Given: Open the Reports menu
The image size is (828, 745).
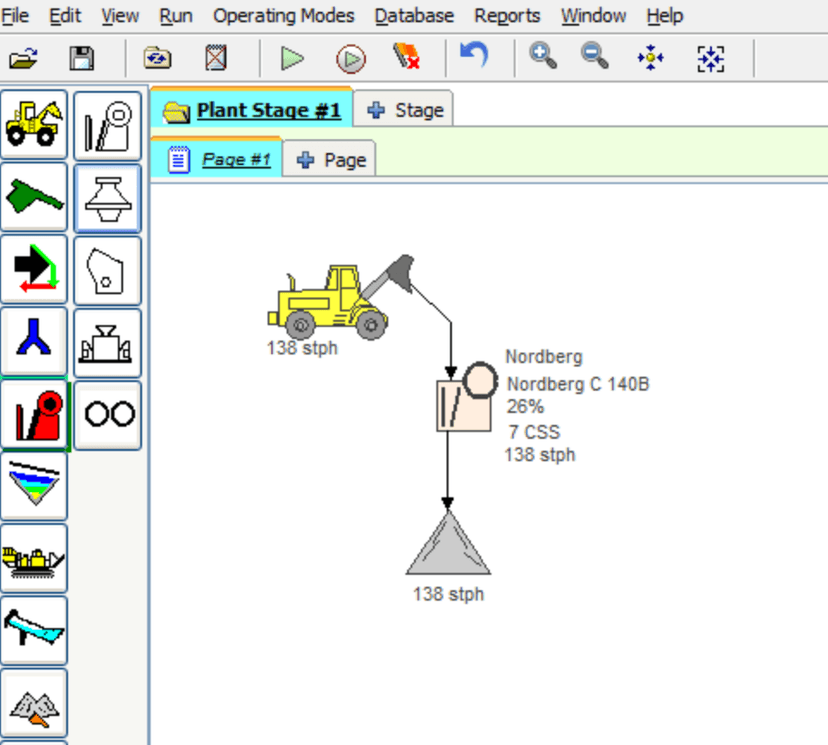Looking at the screenshot, I should pyautogui.click(x=507, y=16).
